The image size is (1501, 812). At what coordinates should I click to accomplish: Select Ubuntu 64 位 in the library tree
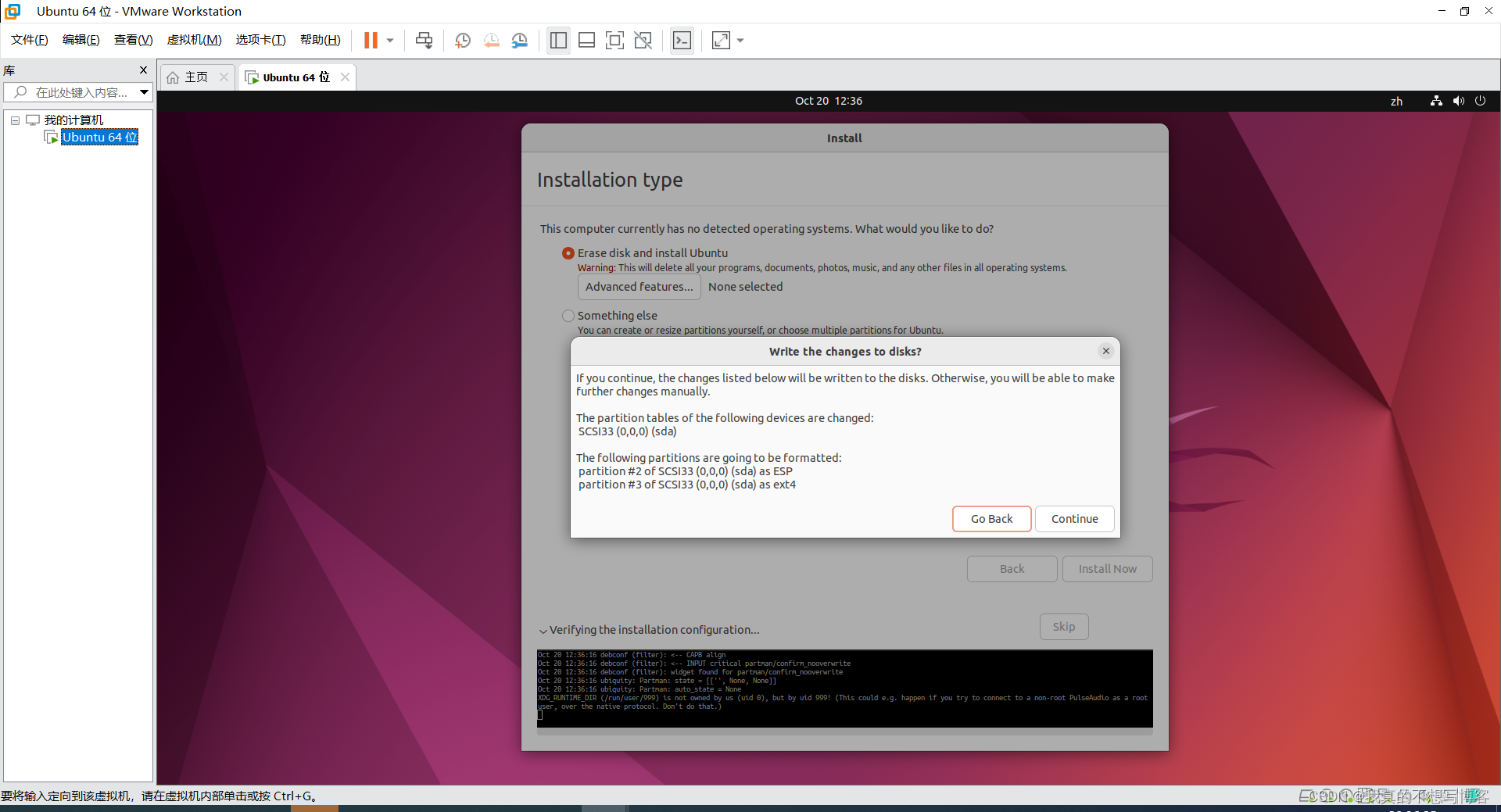(100, 137)
